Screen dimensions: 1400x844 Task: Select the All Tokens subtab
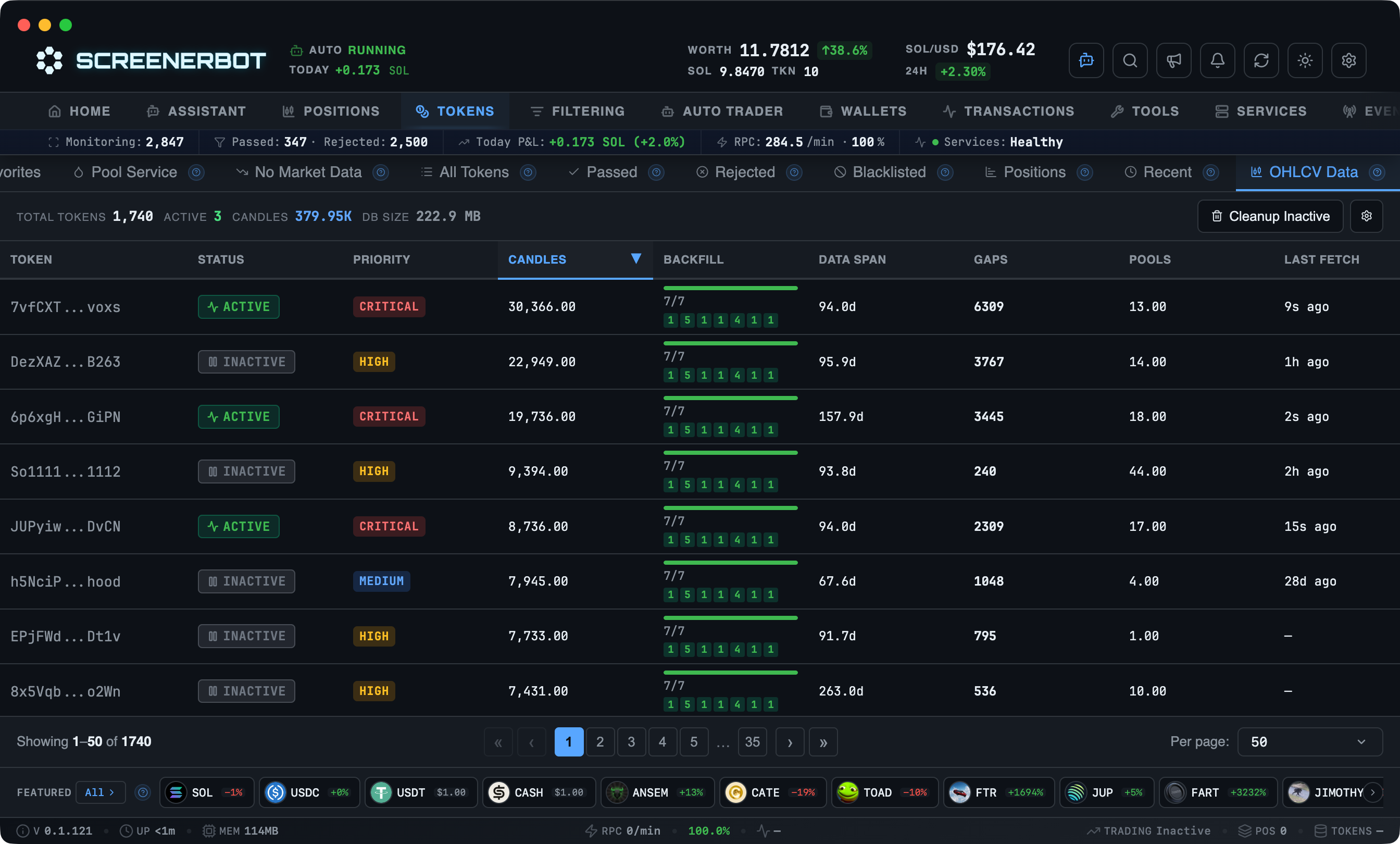tap(465, 172)
